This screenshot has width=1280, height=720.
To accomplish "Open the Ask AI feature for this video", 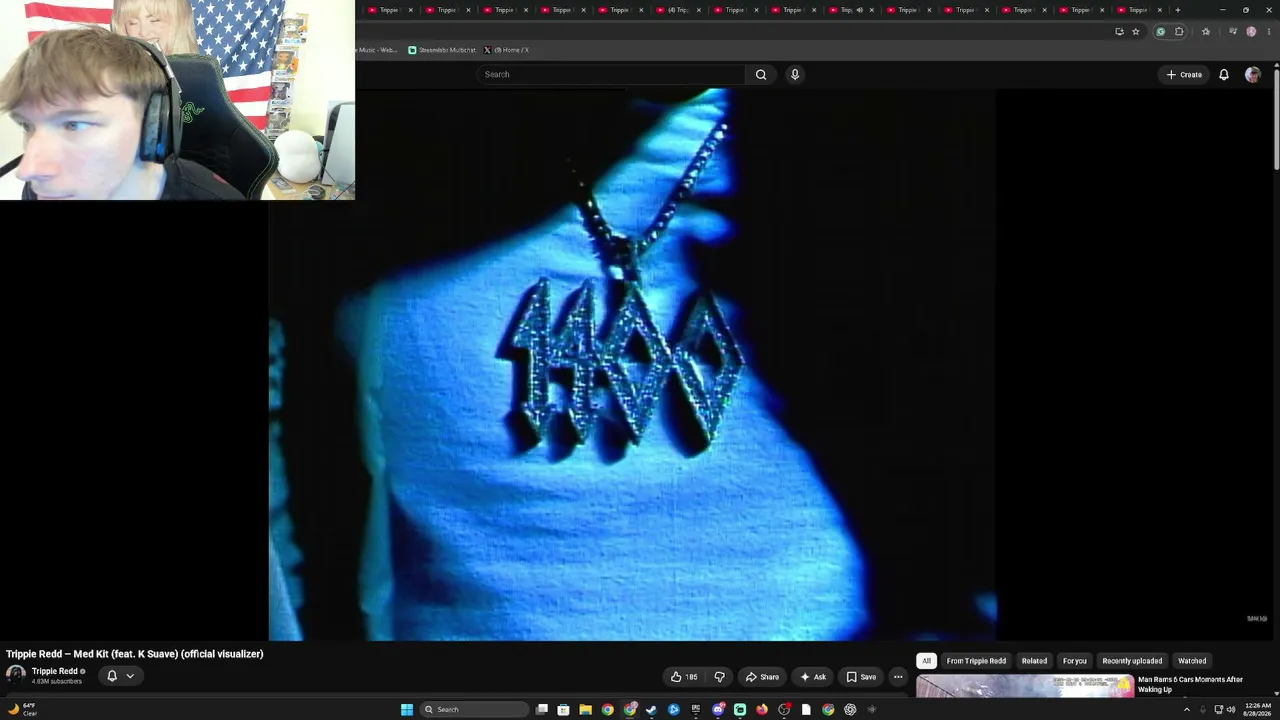I will 813,677.
